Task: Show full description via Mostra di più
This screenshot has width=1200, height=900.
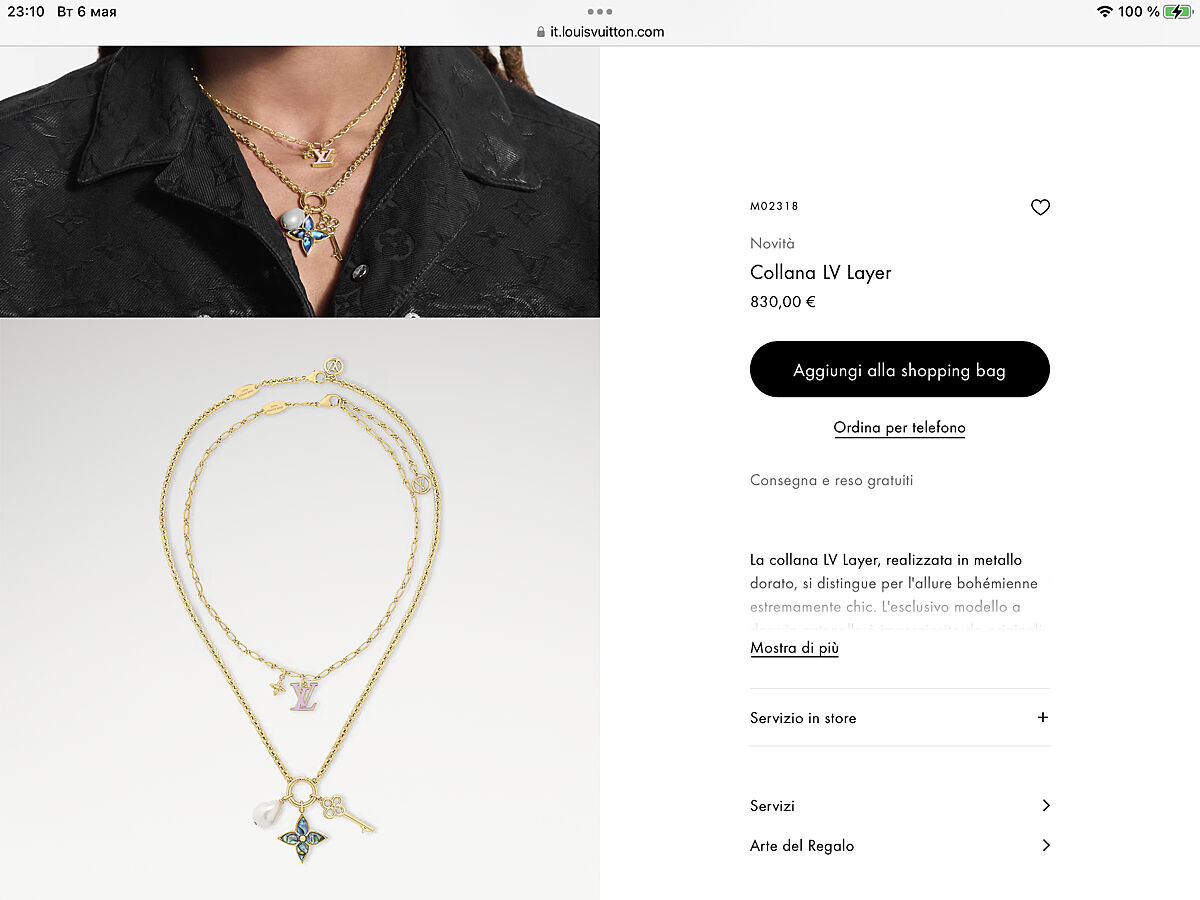Action: tap(794, 648)
